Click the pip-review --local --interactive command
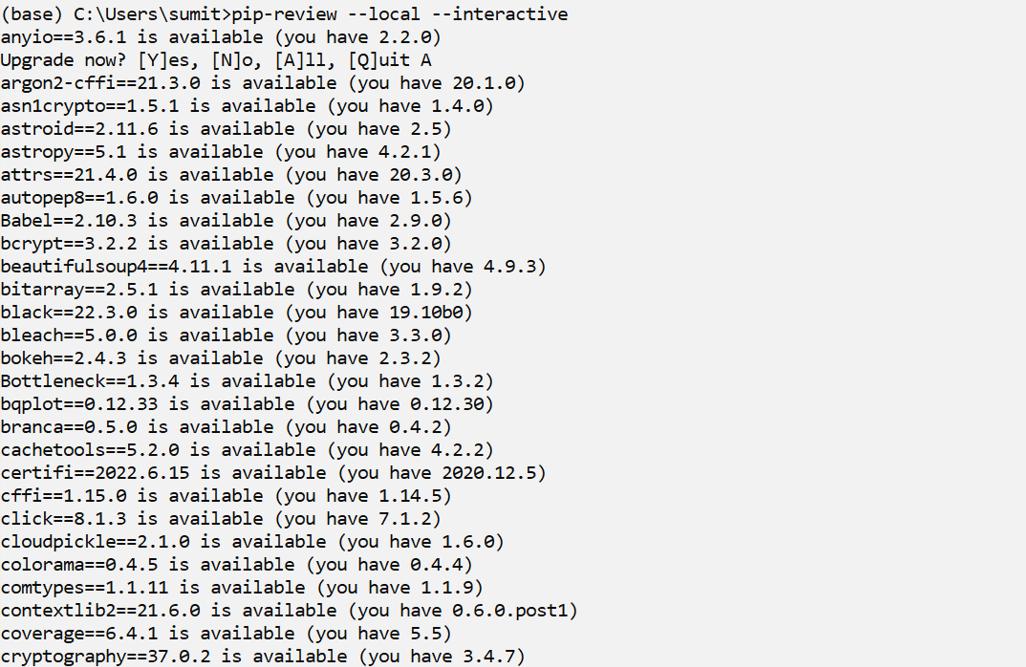1026x667 pixels. point(400,14)
